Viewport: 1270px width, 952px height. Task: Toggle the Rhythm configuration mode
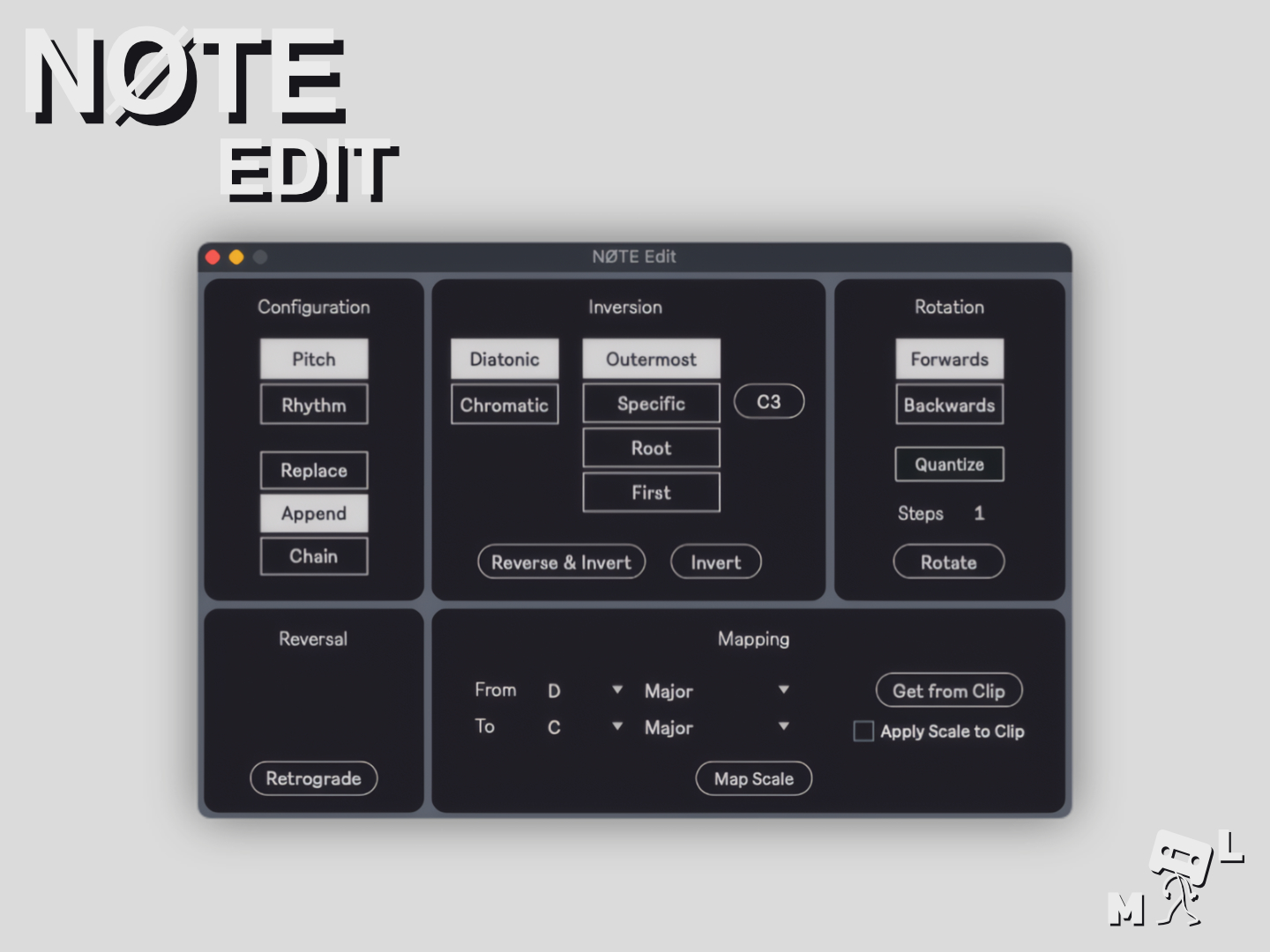(314, 405)
